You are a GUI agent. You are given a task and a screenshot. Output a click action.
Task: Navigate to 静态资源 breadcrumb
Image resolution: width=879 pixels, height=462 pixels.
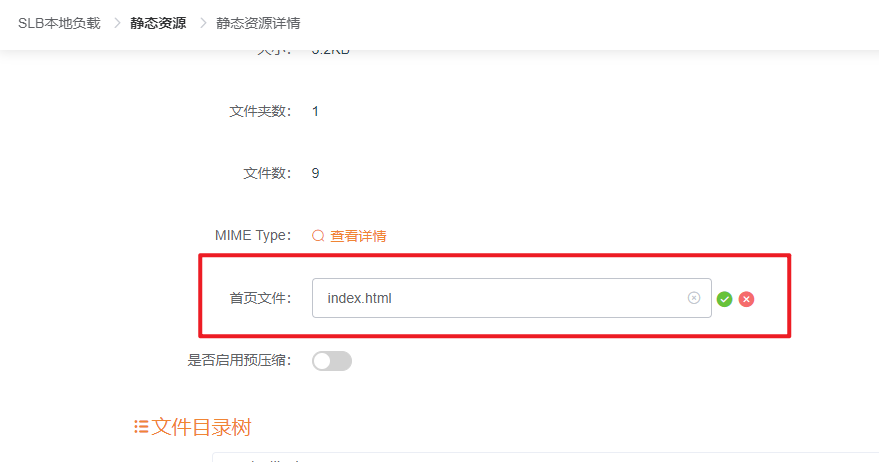[x=158, y=23]
